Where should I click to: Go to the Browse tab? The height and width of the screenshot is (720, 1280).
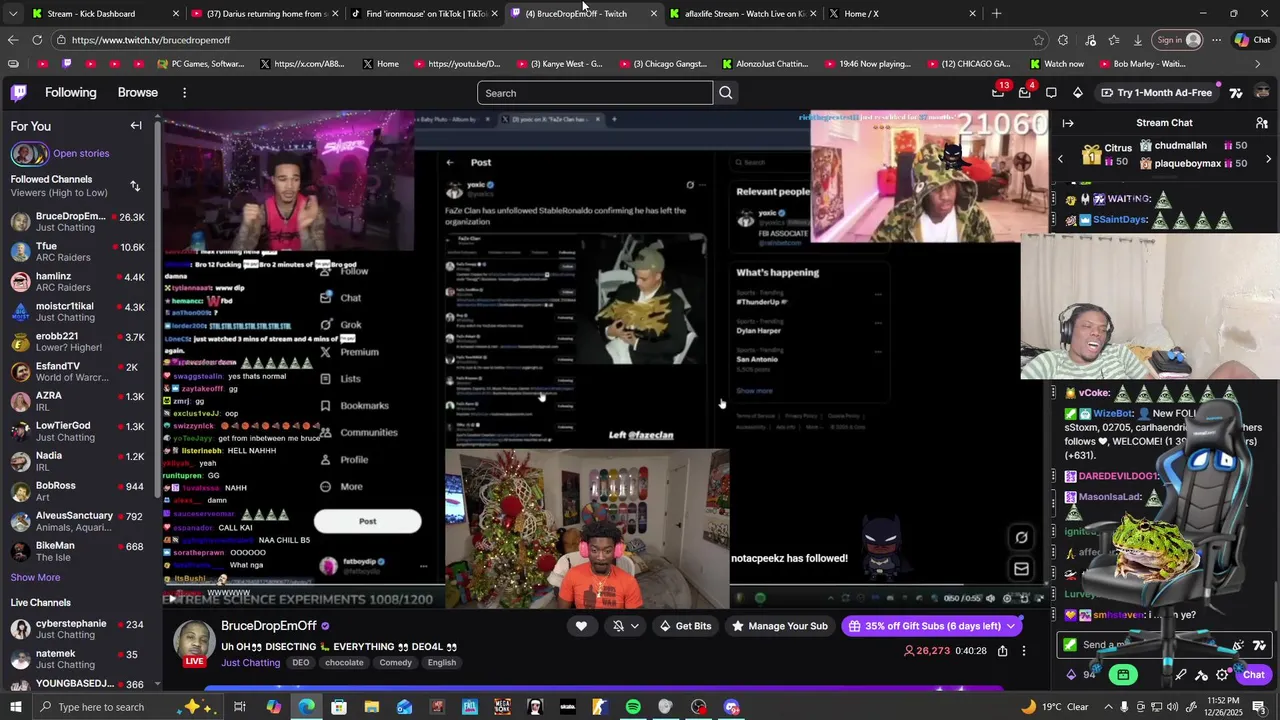coord(138,92)
